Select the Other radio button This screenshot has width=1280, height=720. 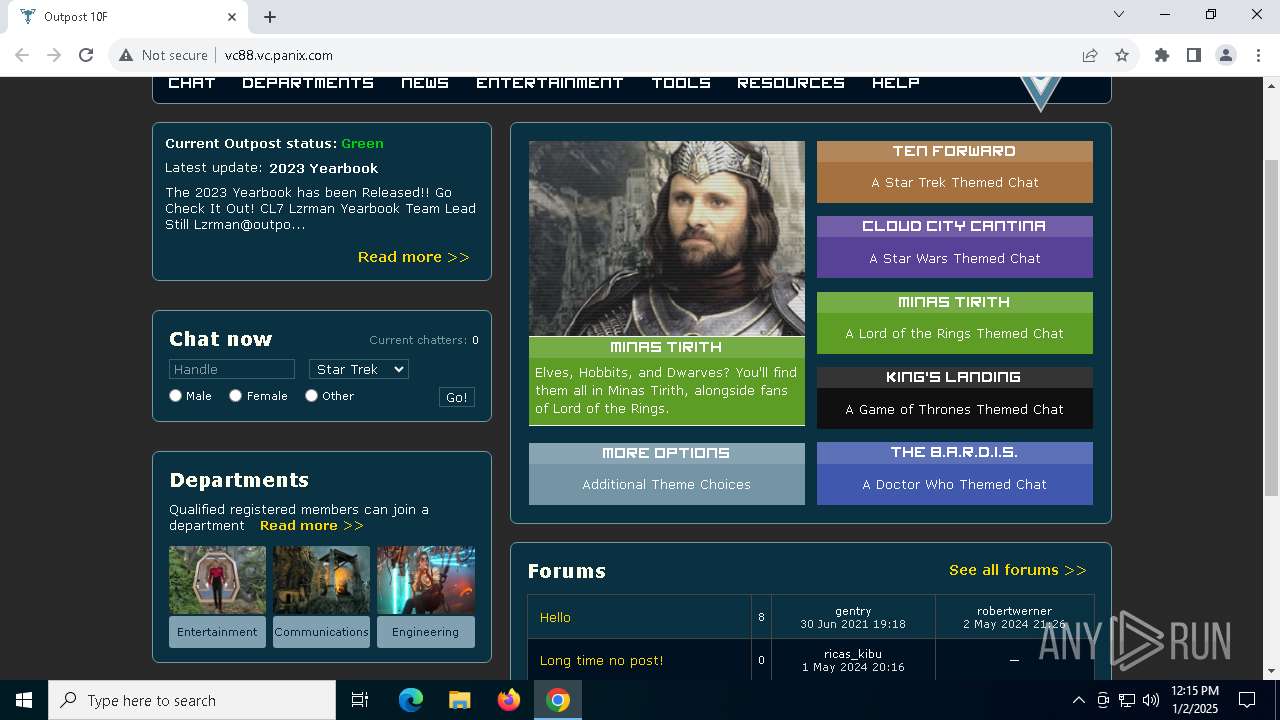tap(312, 396)
